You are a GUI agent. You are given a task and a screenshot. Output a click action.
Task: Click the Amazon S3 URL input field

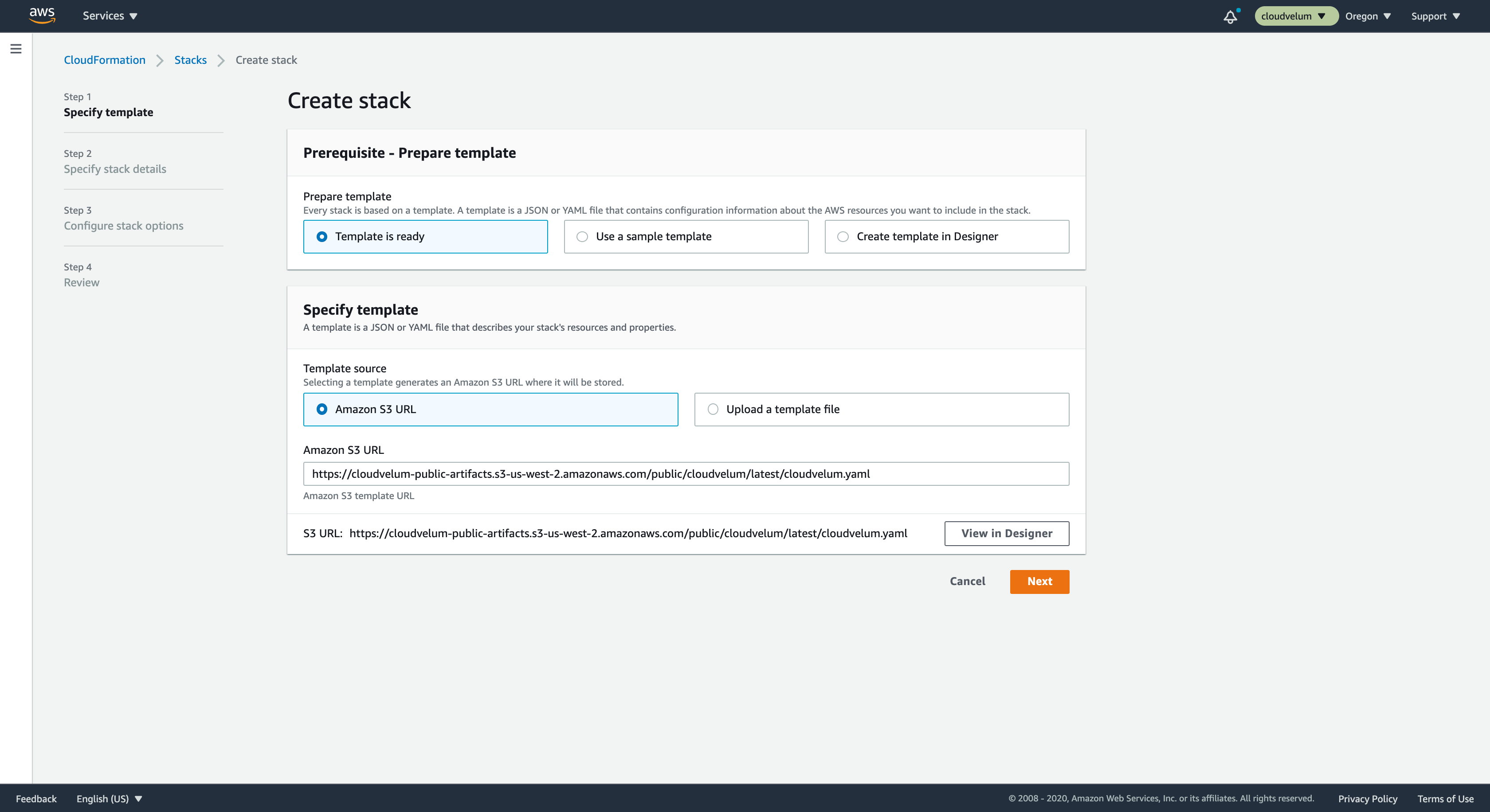click(686, 474)
